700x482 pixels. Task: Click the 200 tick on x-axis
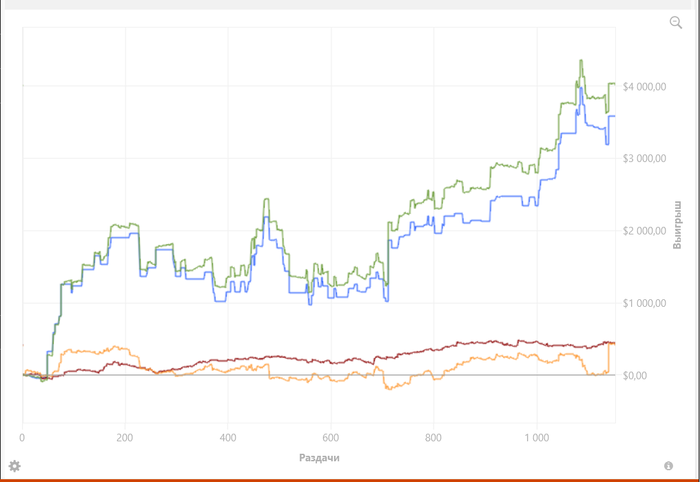(125, 438)
